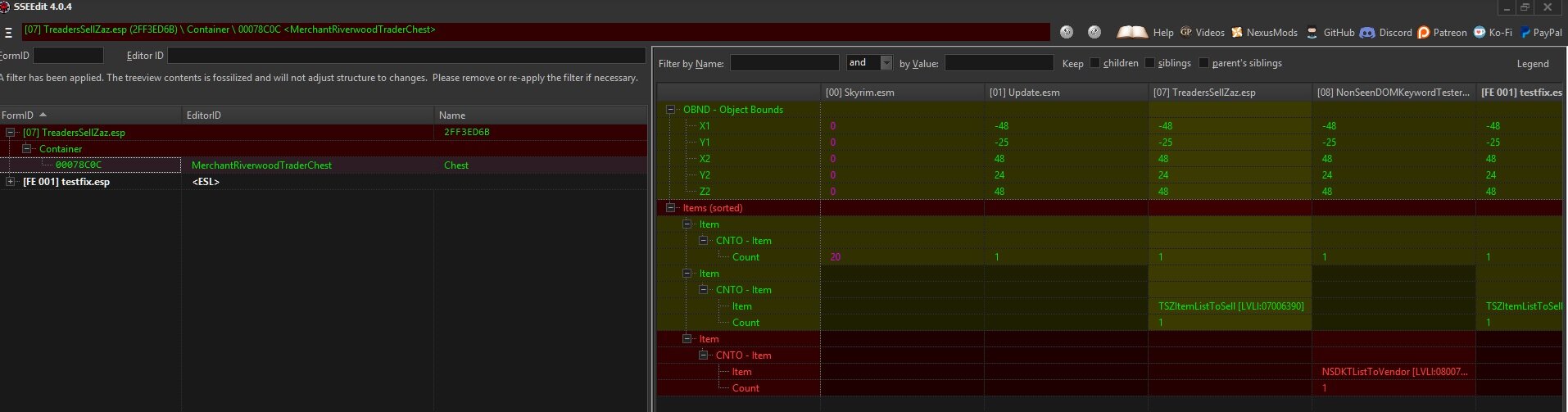Collapse the Container tree node
Image resolution: width=1568 pixels, height=412 pixels.
(26, 148)
